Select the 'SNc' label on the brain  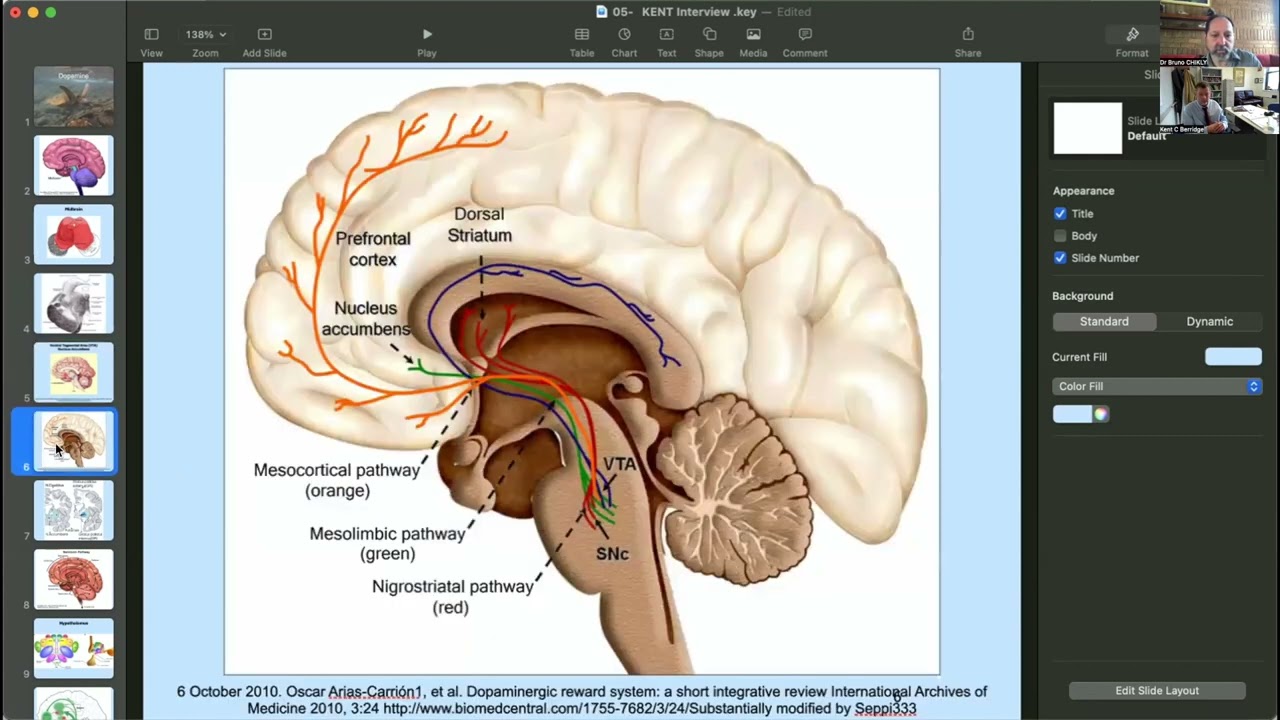pyautogui.click(x=612, y=553)
